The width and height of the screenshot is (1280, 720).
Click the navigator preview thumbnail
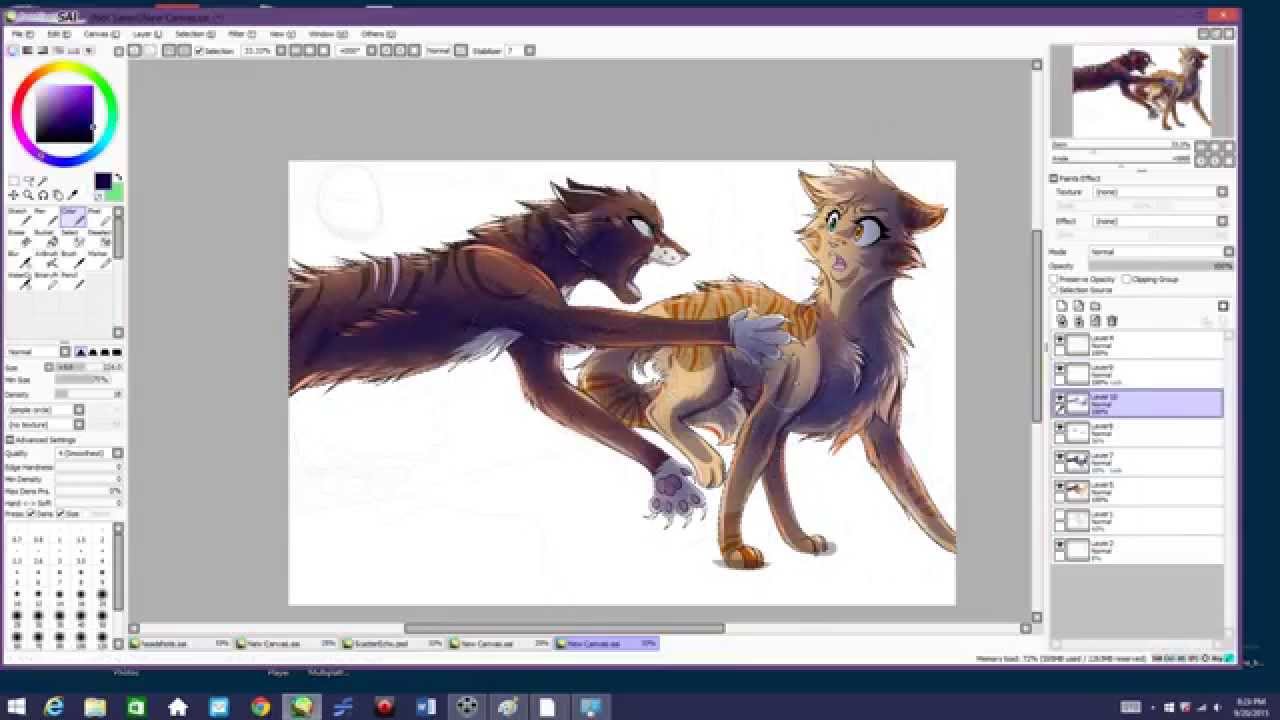(1142, 91)
